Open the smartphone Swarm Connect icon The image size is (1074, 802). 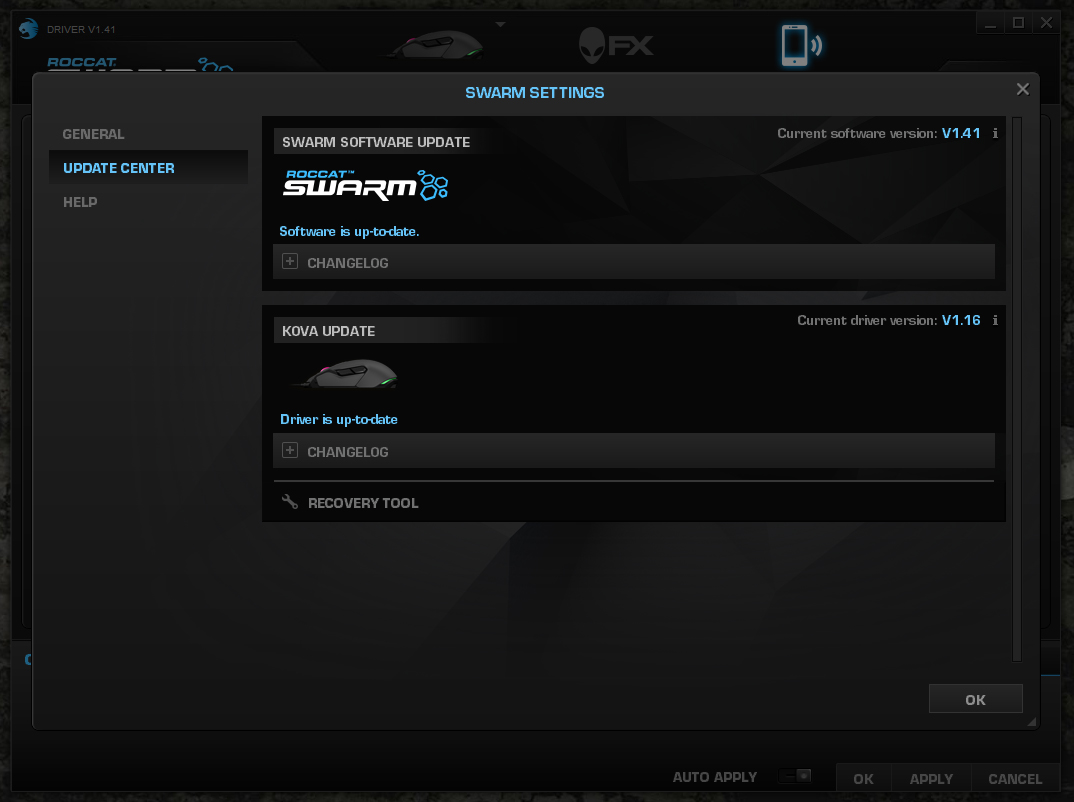(x=800, y=45)
